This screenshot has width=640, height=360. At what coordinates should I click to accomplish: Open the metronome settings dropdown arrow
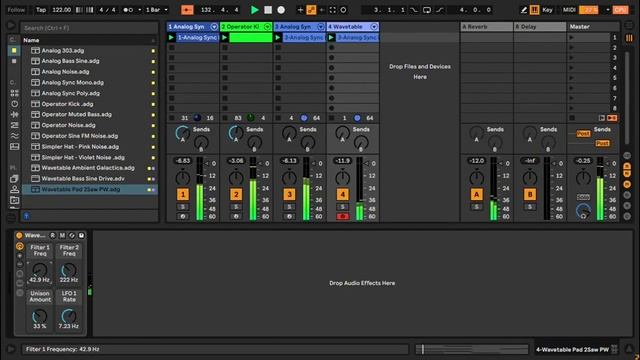tap(140, 10)
